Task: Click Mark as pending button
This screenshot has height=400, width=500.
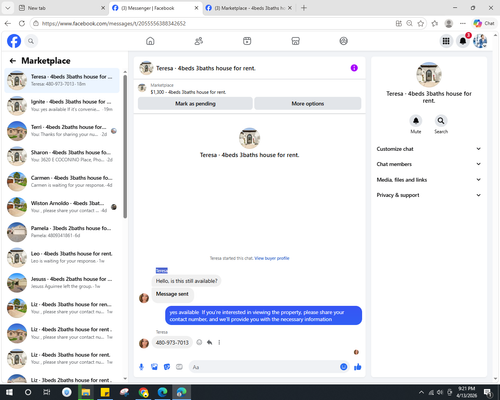Action: coord(195,104)
